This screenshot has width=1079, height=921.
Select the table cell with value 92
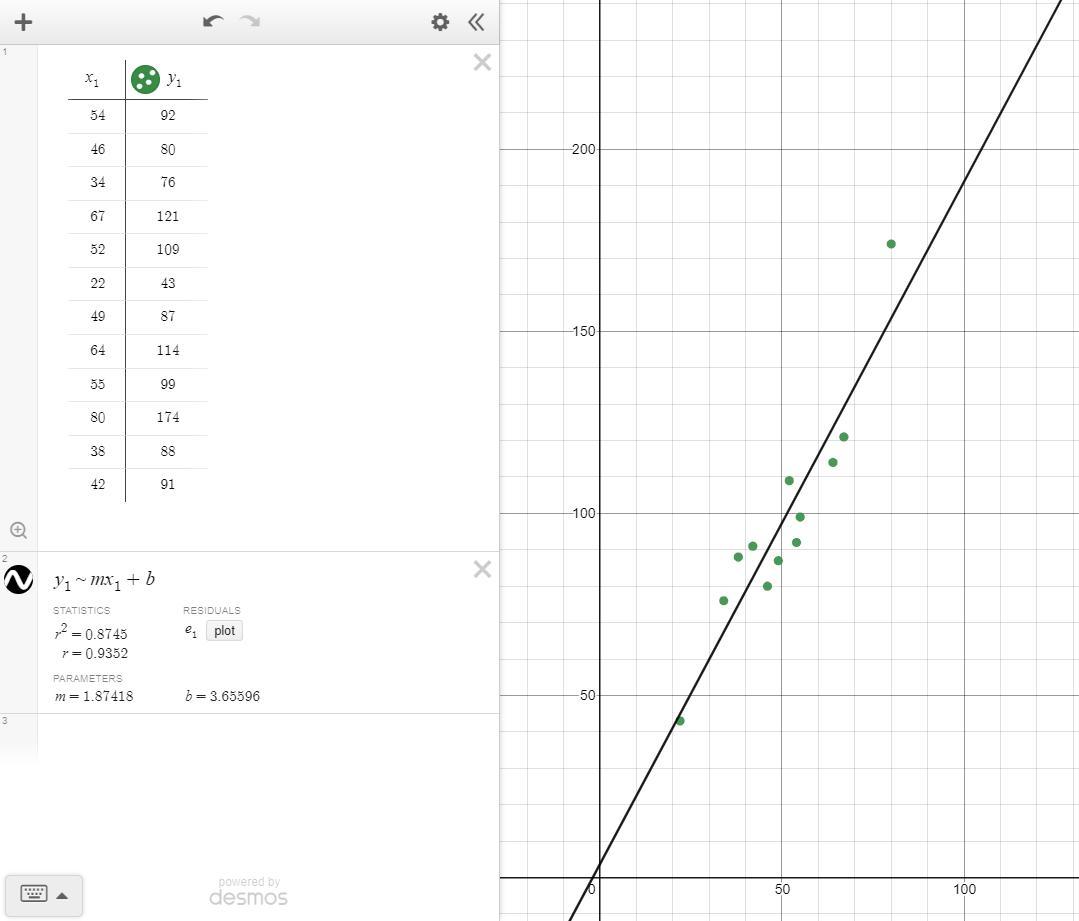point(167,116)
